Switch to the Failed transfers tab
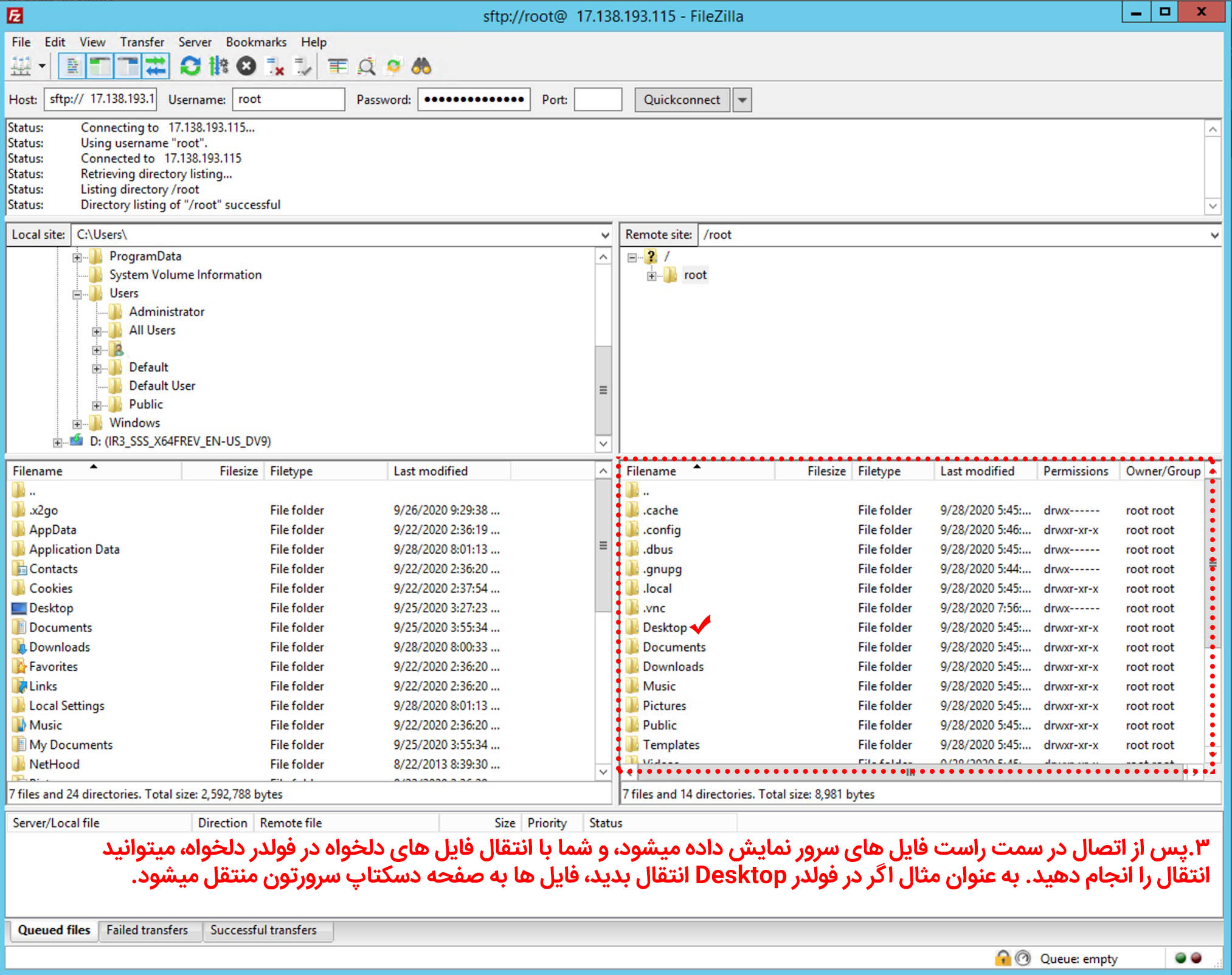The width and height of the screenshot is (1232, 975). point(147,930)
